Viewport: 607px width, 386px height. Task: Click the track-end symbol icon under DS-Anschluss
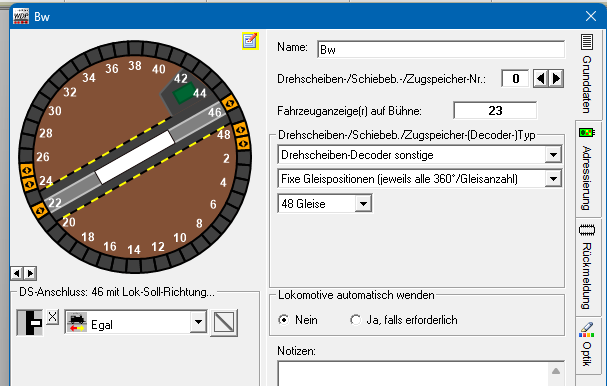click(30, 323)
